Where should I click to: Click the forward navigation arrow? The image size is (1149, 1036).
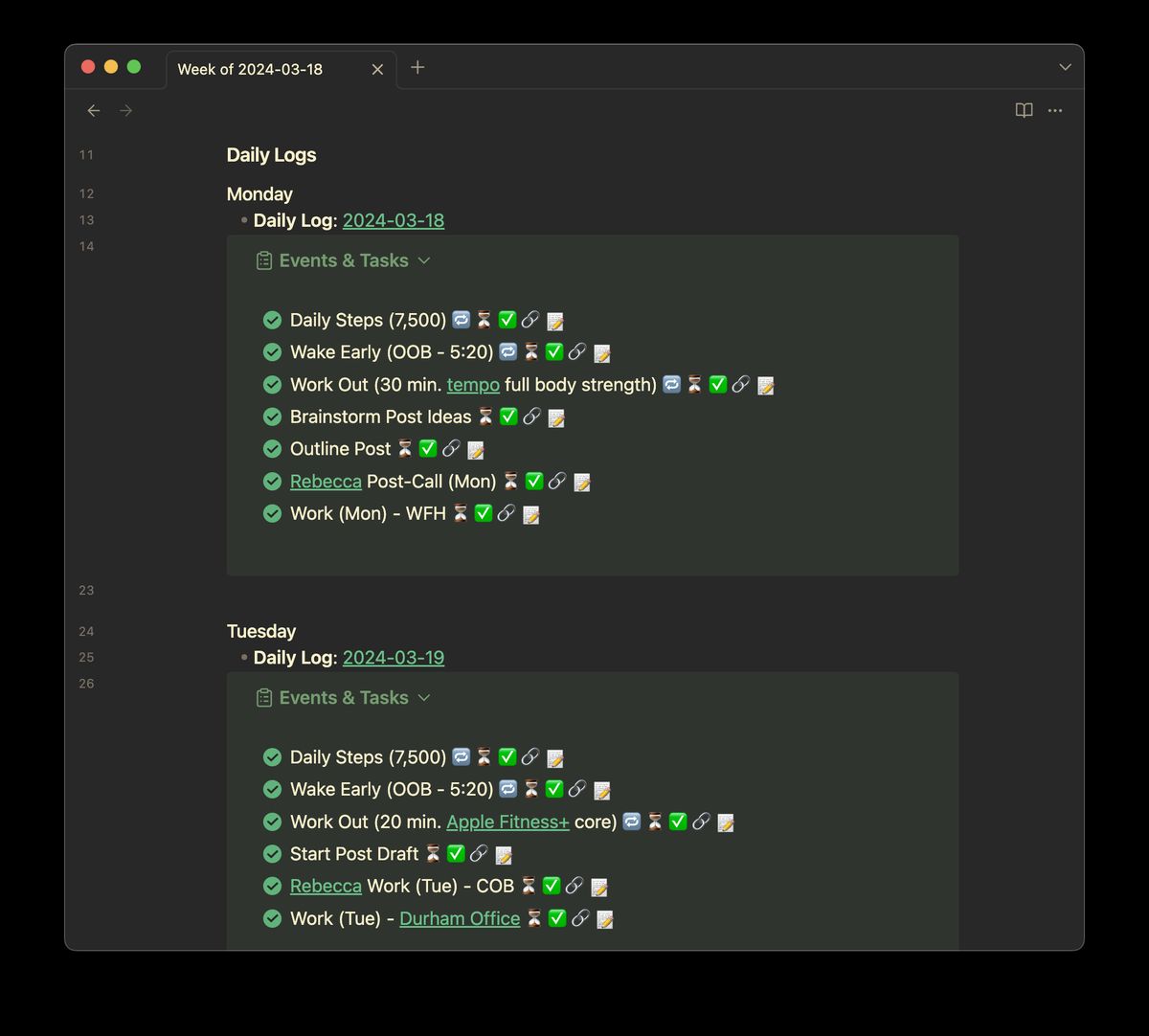pos(125,110)
